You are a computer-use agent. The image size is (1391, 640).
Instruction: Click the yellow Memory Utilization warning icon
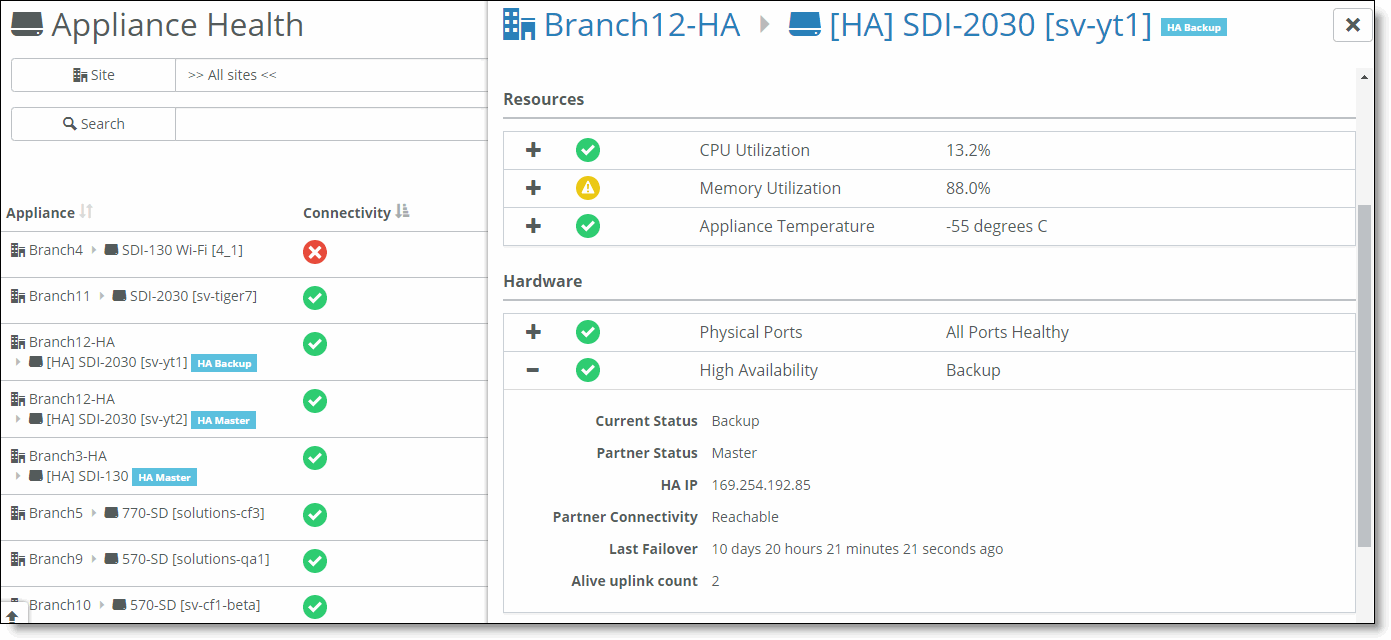(588, 188)
